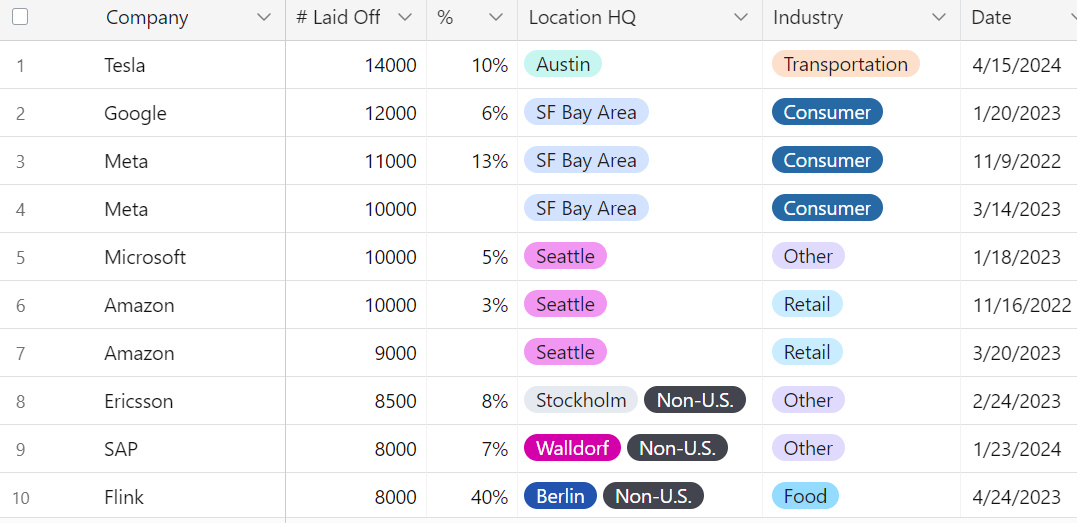The width and height of the screenshot is (1077, 523).
Task: Select row number 5
Action: click(x=20, y=257)
